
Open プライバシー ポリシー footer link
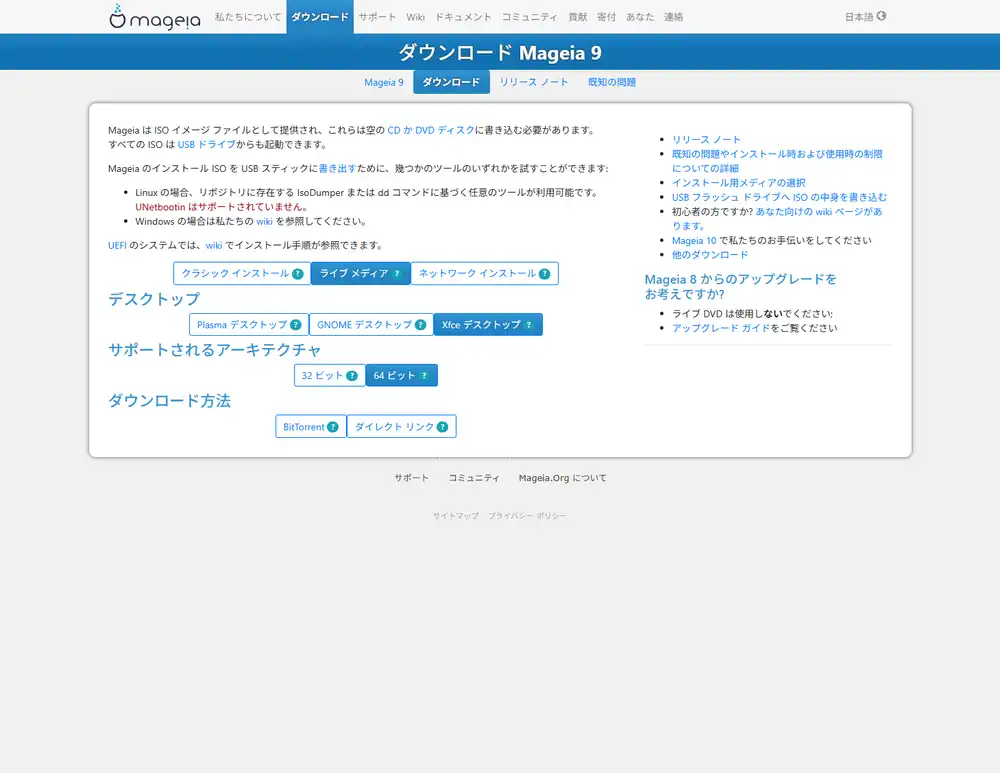click(527, 516)
